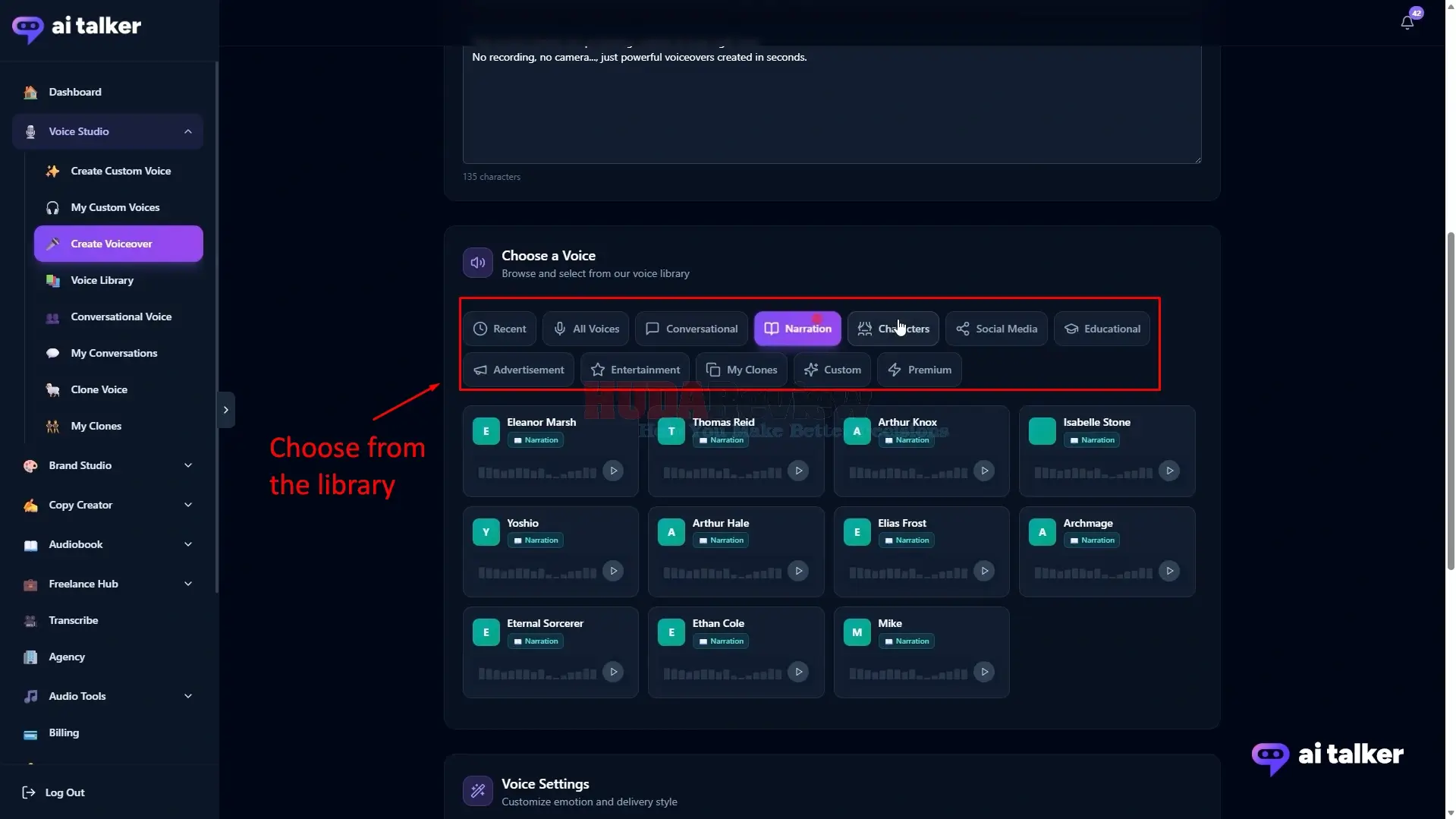Viewport: 1456px width, 819px height.
Task: Open the Transcribe page
Action: [x=108, y=620]
